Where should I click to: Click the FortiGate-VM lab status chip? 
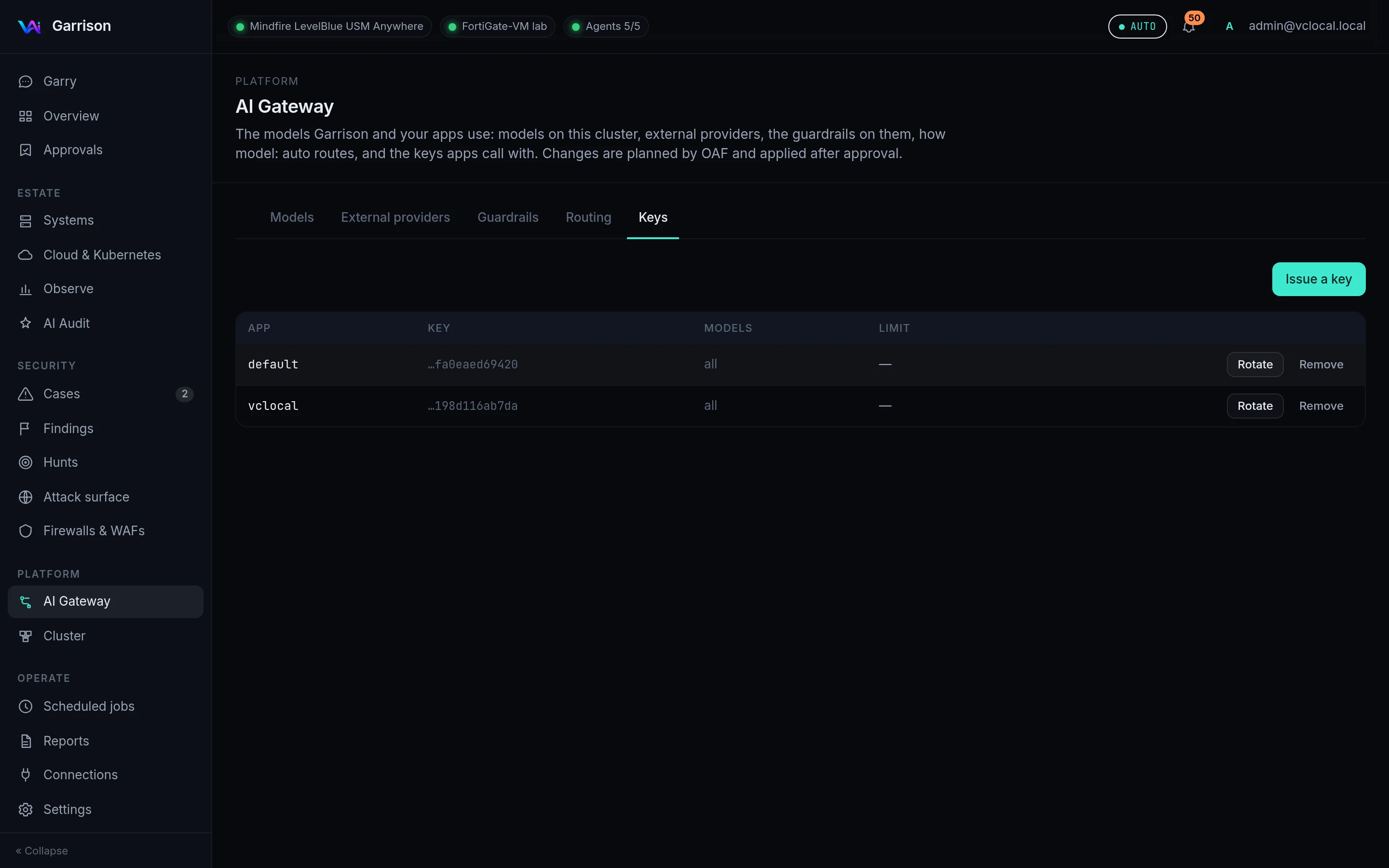[497, 27]
